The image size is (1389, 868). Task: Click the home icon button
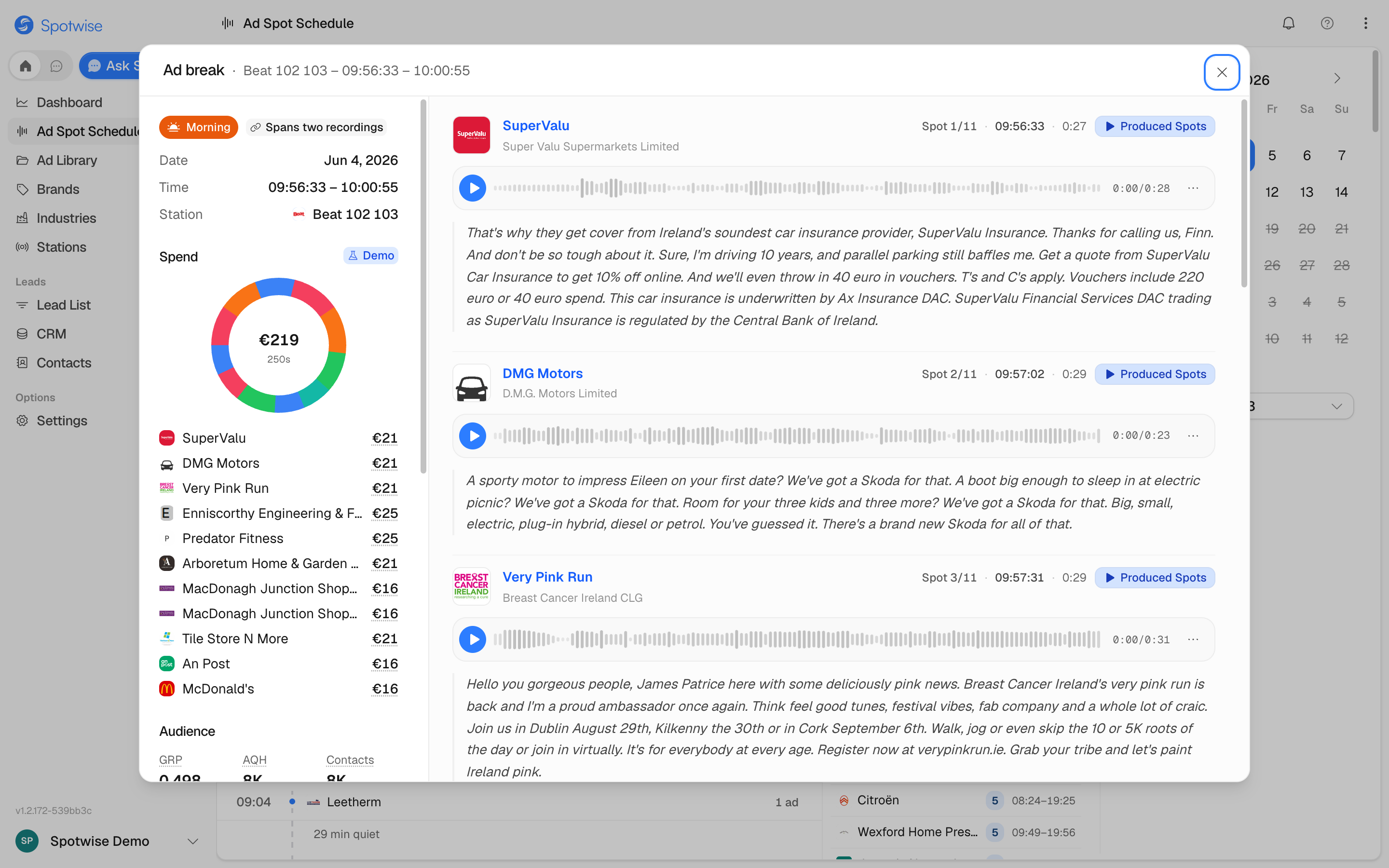tap(25, 66)
